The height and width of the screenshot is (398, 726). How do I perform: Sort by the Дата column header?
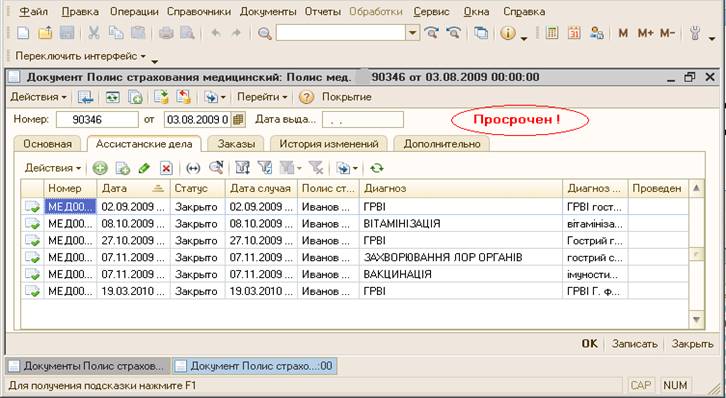[x=133, y=188]
